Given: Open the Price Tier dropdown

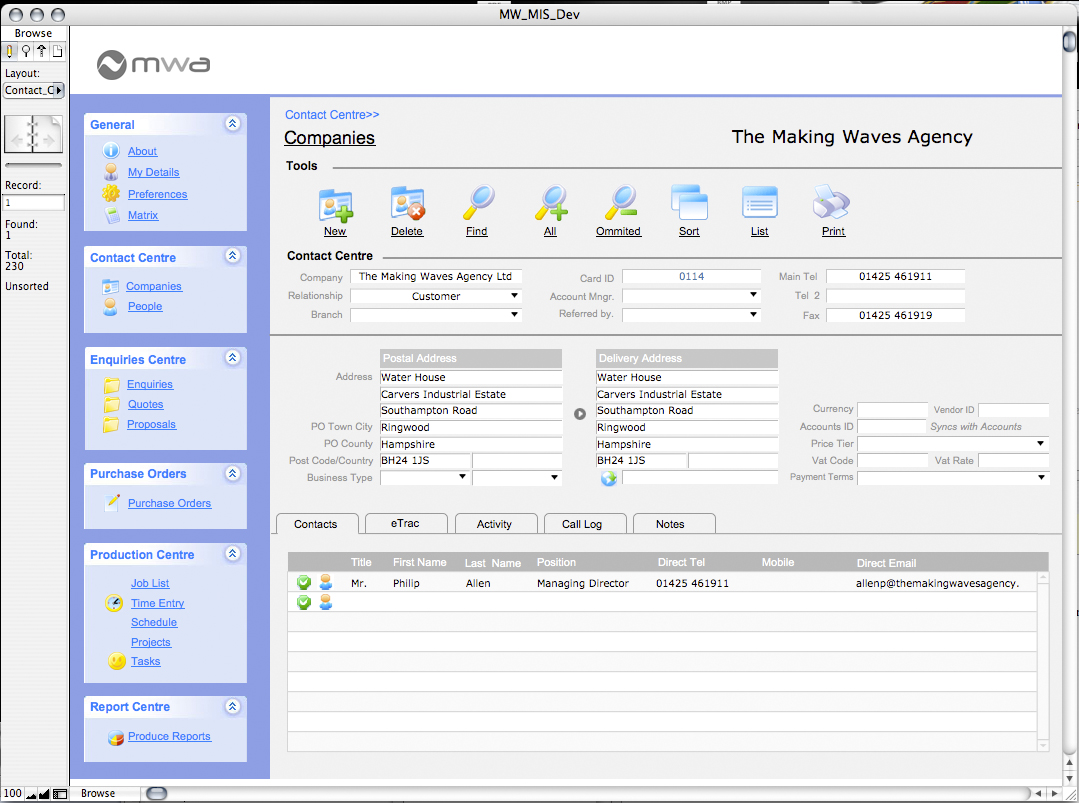Looking at the screenshot, I should click(x=953, y=444).
